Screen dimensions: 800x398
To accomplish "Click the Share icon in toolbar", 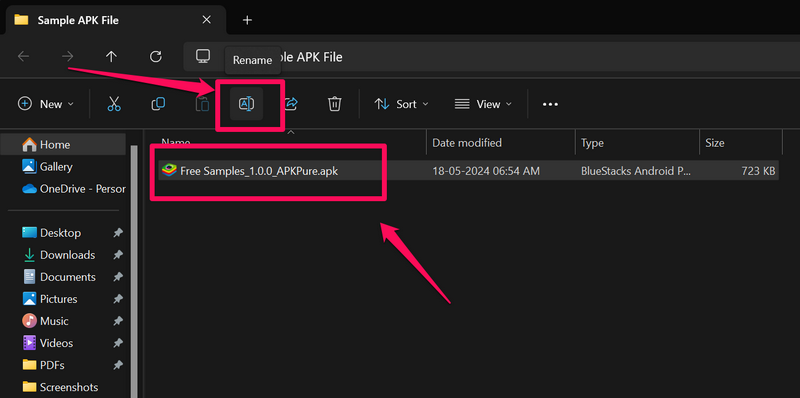I will pyautogui.click(x=291, y=104).
